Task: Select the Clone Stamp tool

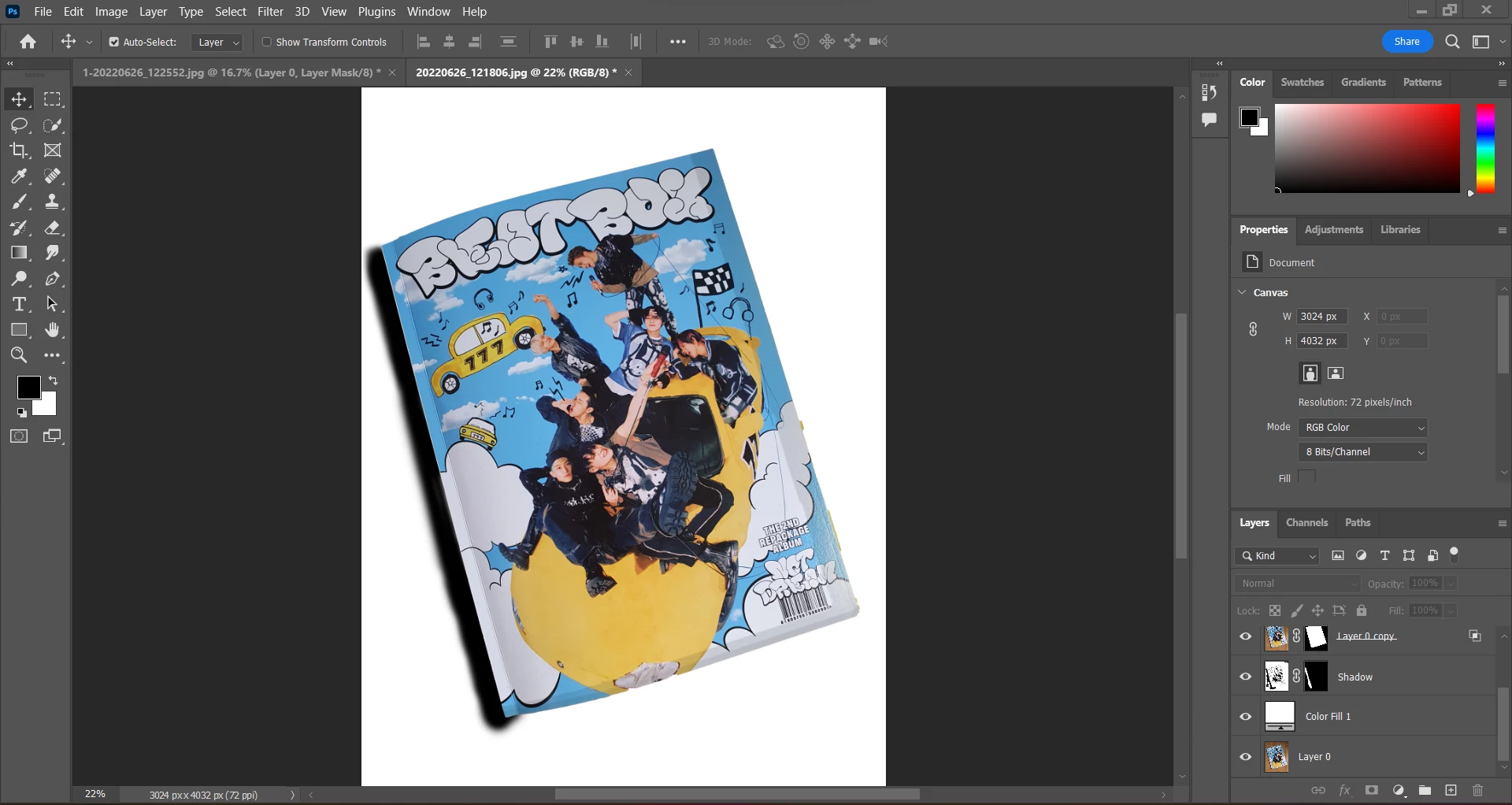Action: point(53,202)
